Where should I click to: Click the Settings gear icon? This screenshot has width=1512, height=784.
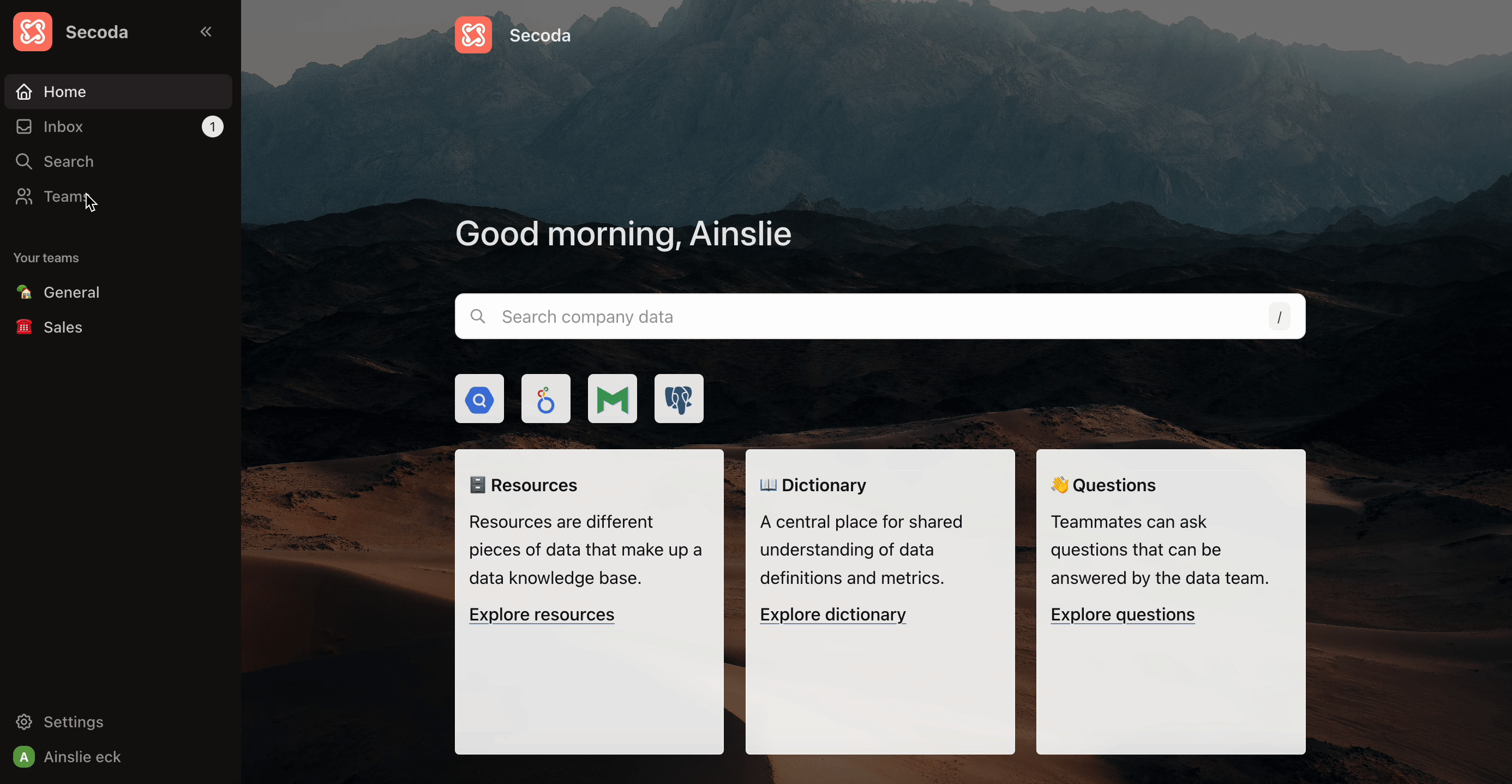click(24, 722)
